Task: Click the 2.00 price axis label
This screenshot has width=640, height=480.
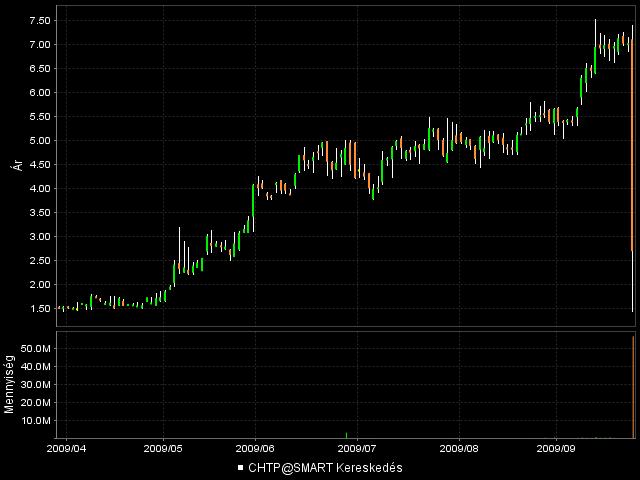Action: click(x=40, y=284)
